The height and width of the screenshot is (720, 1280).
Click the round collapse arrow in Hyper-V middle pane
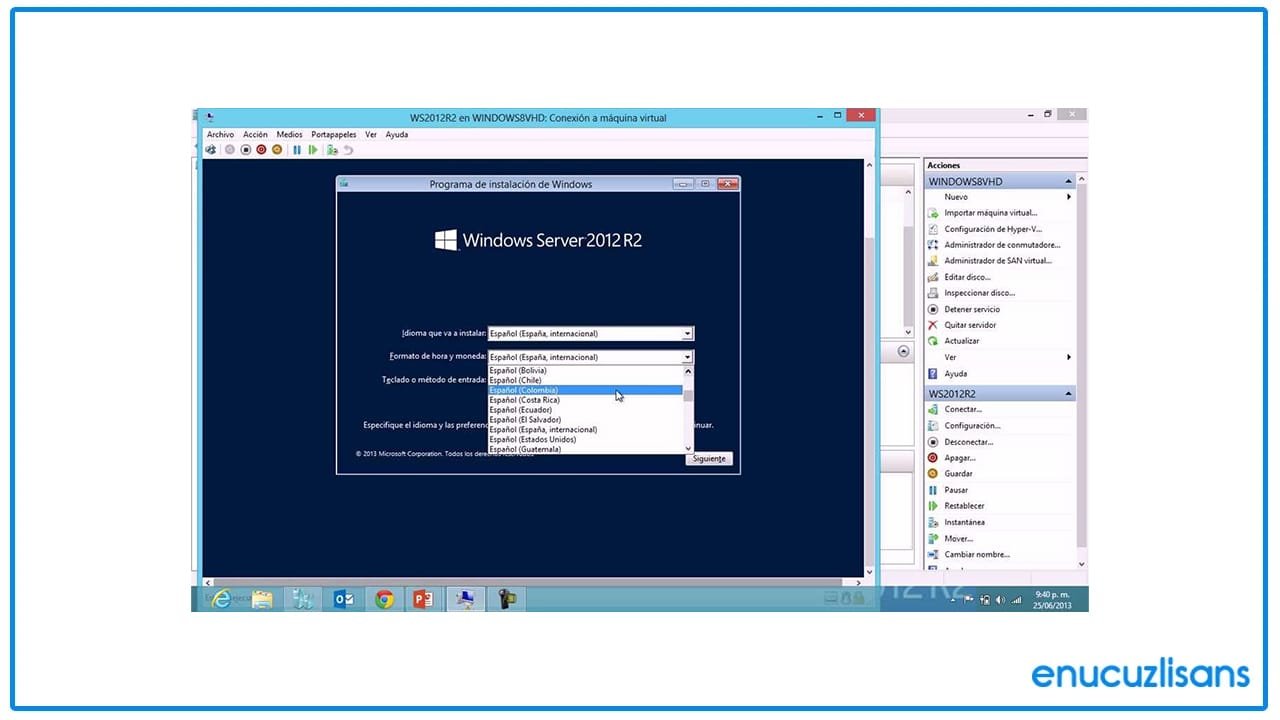[x=904, y=352]
